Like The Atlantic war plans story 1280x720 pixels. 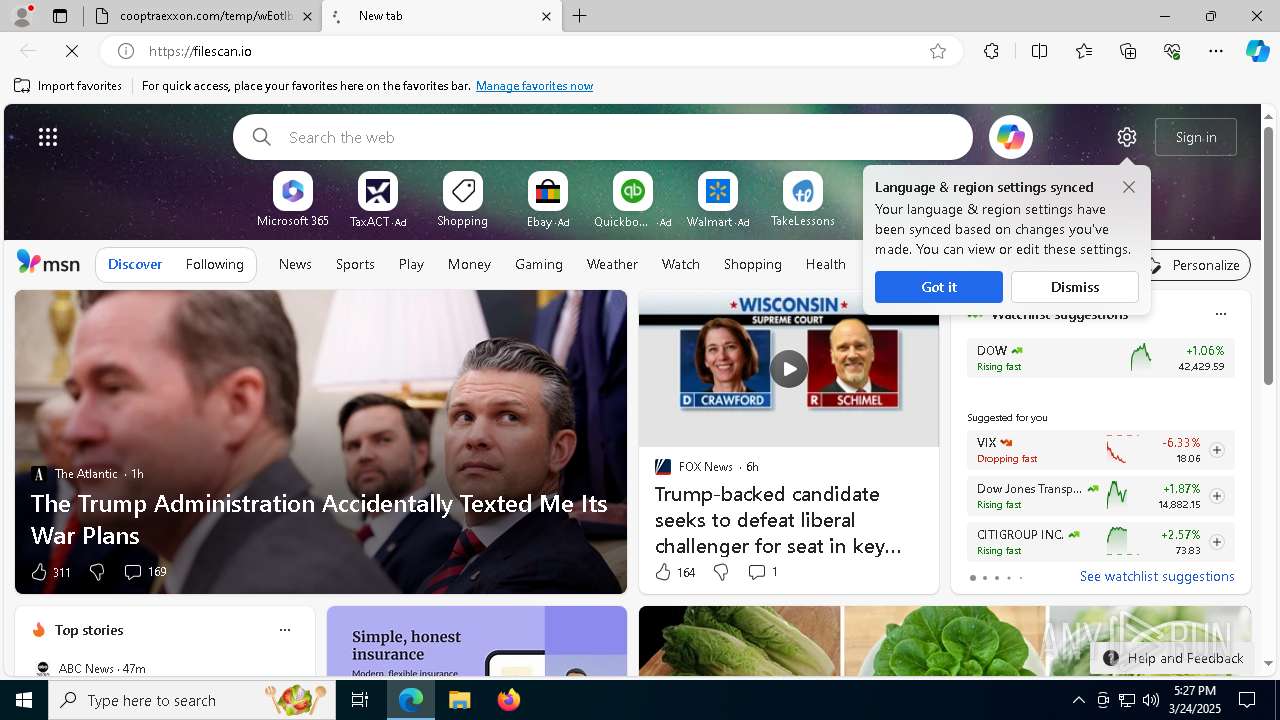(x=50, y=572)
